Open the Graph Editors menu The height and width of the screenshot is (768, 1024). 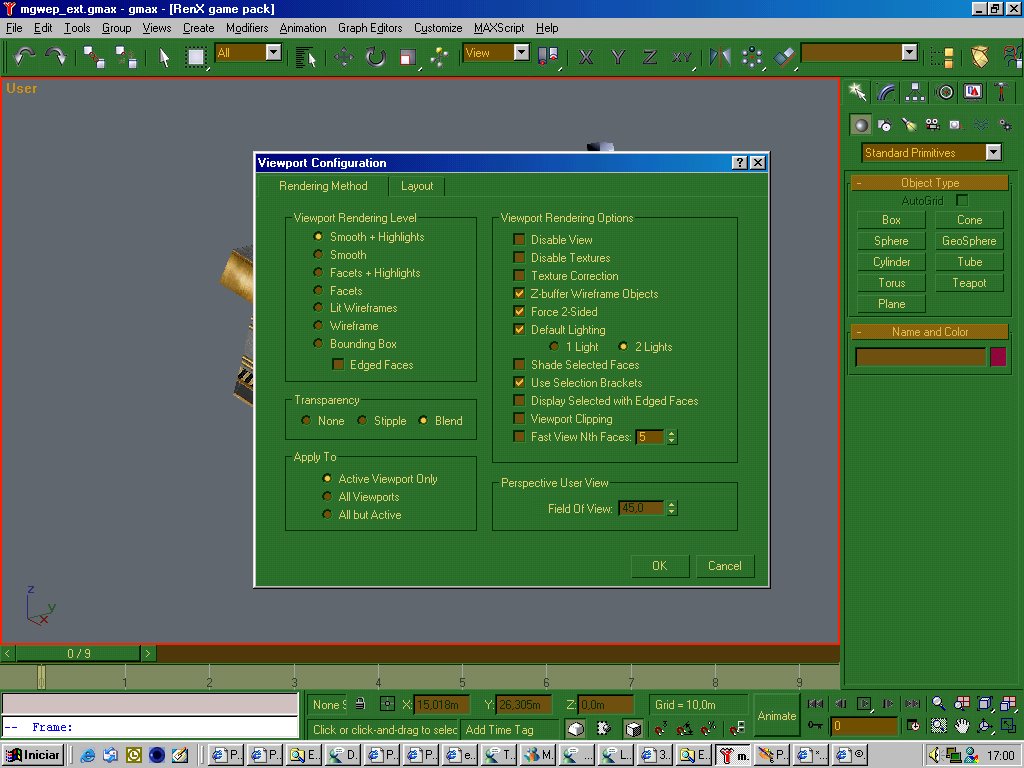tap(370, 28)
